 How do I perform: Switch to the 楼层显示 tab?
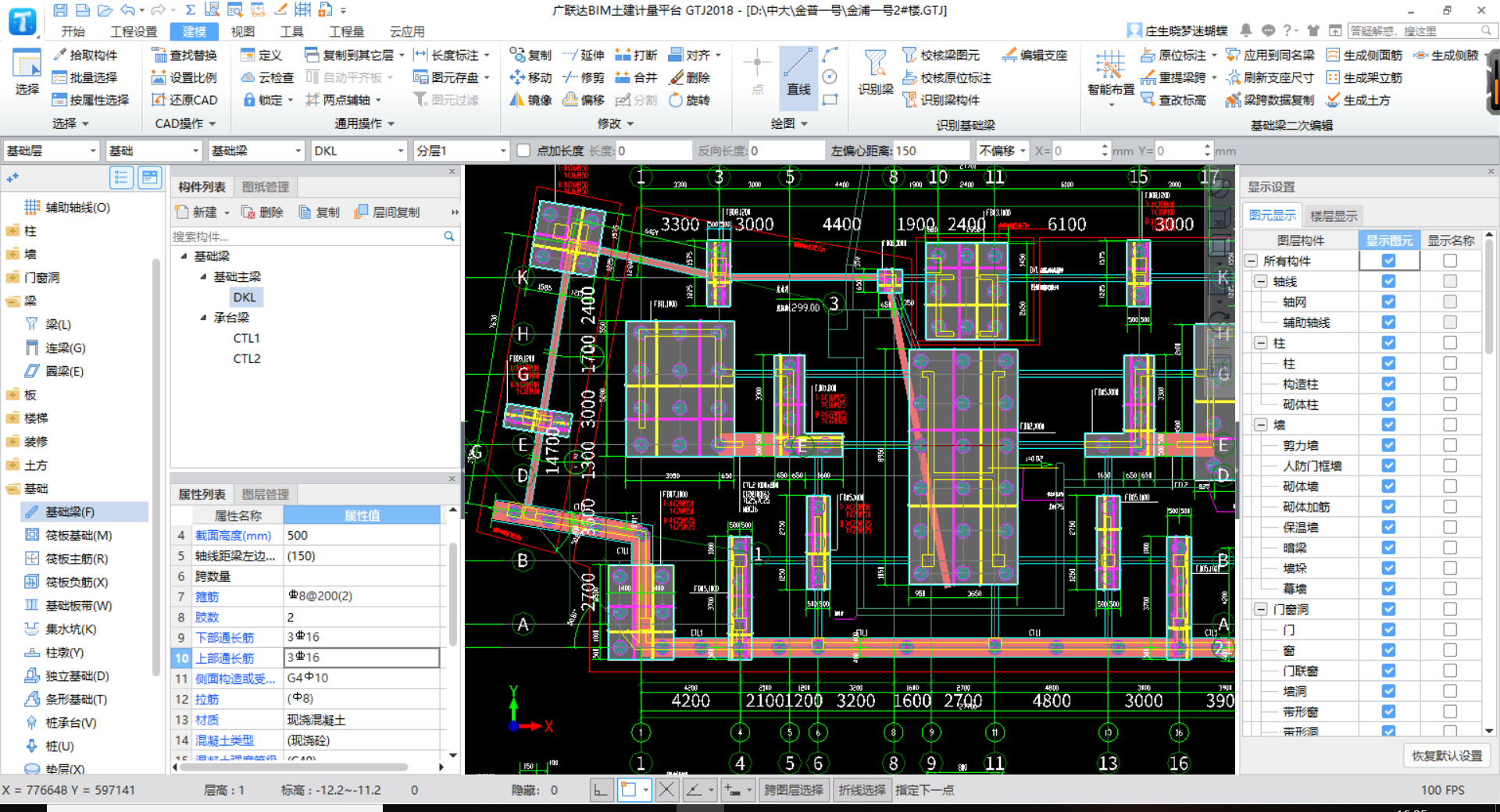click(1334, 215)
